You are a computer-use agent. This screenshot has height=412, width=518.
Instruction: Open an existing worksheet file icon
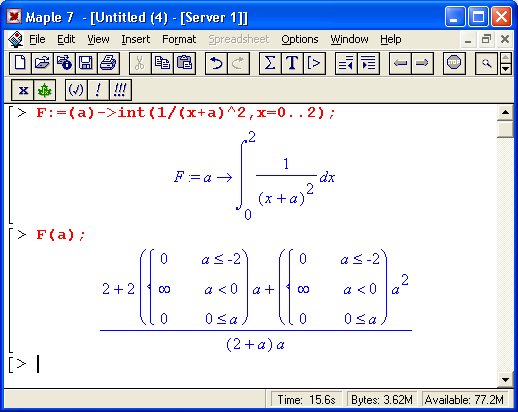click(42, 63)
